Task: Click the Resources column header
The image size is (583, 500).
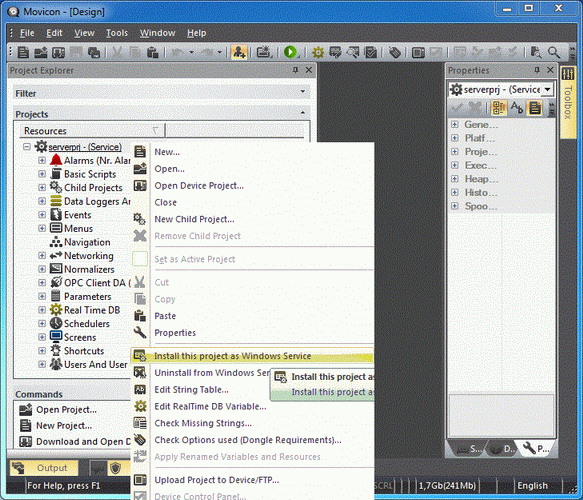Action: pos(92,131)
